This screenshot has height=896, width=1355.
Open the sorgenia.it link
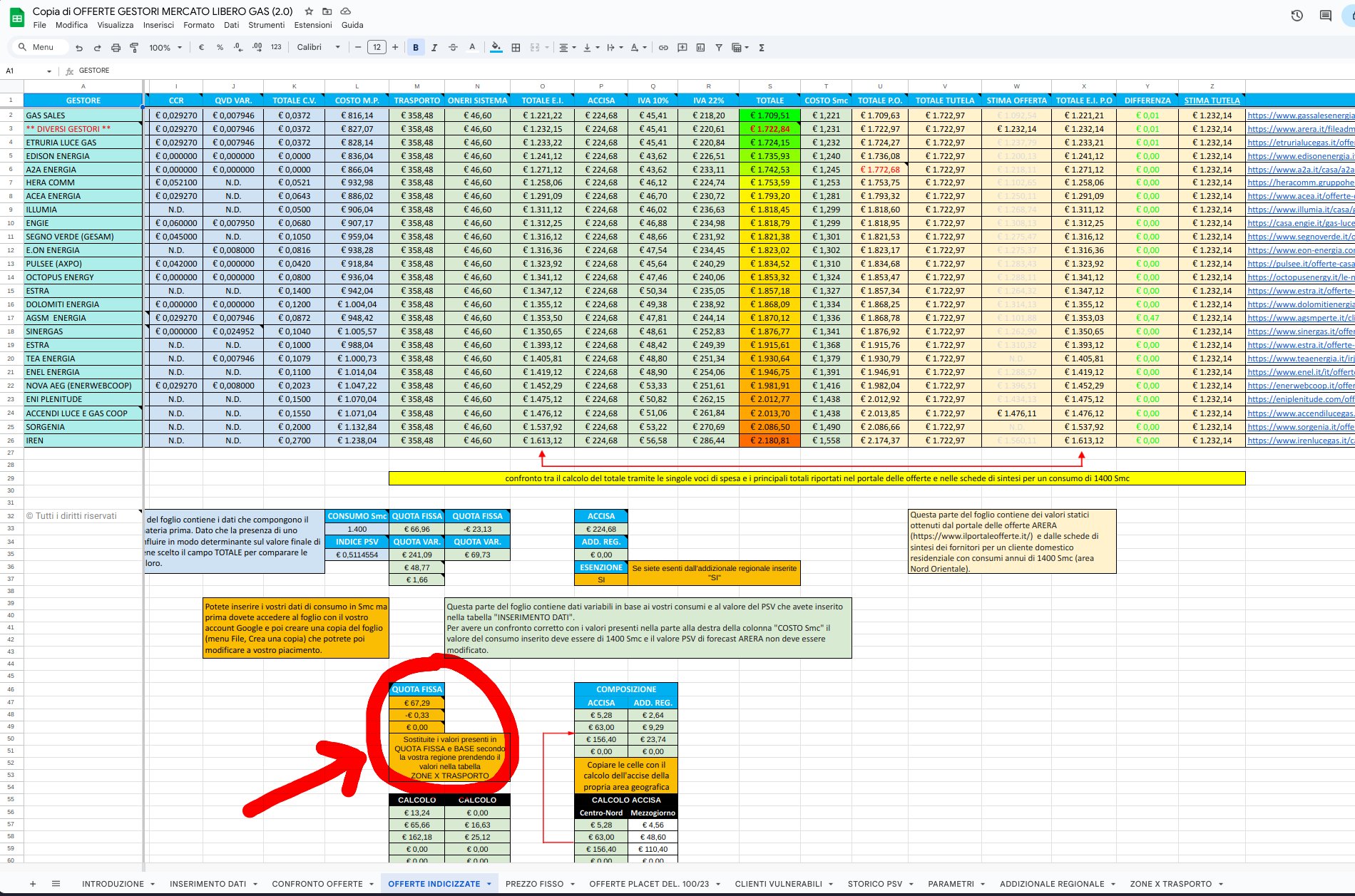point(1301,427)
